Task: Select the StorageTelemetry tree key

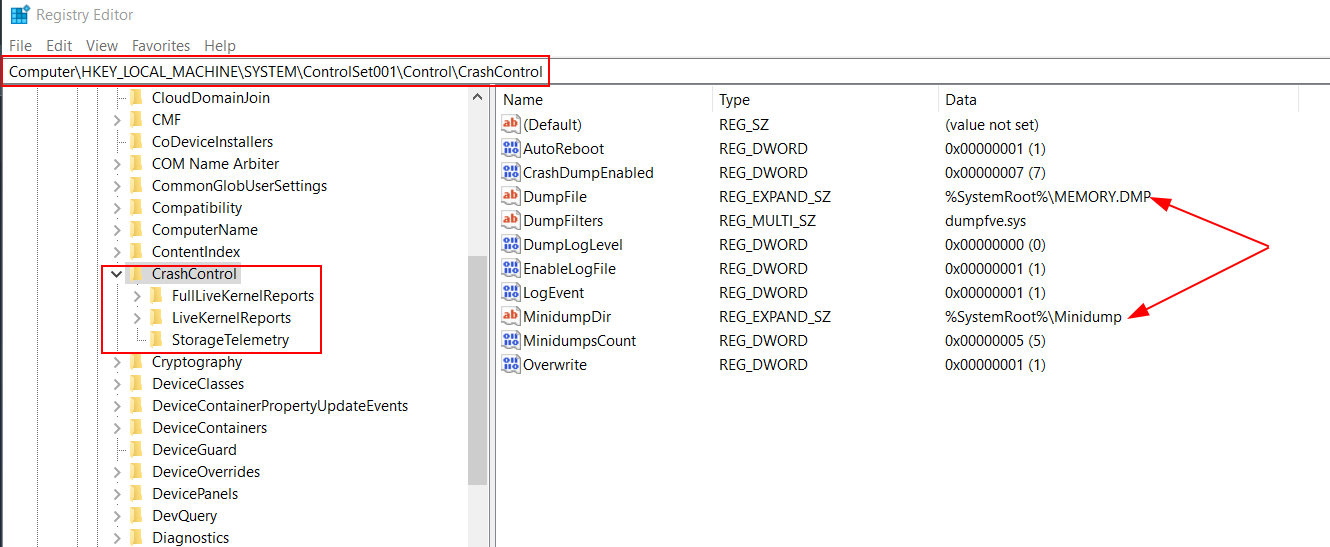Action: [x=230, y=340]
